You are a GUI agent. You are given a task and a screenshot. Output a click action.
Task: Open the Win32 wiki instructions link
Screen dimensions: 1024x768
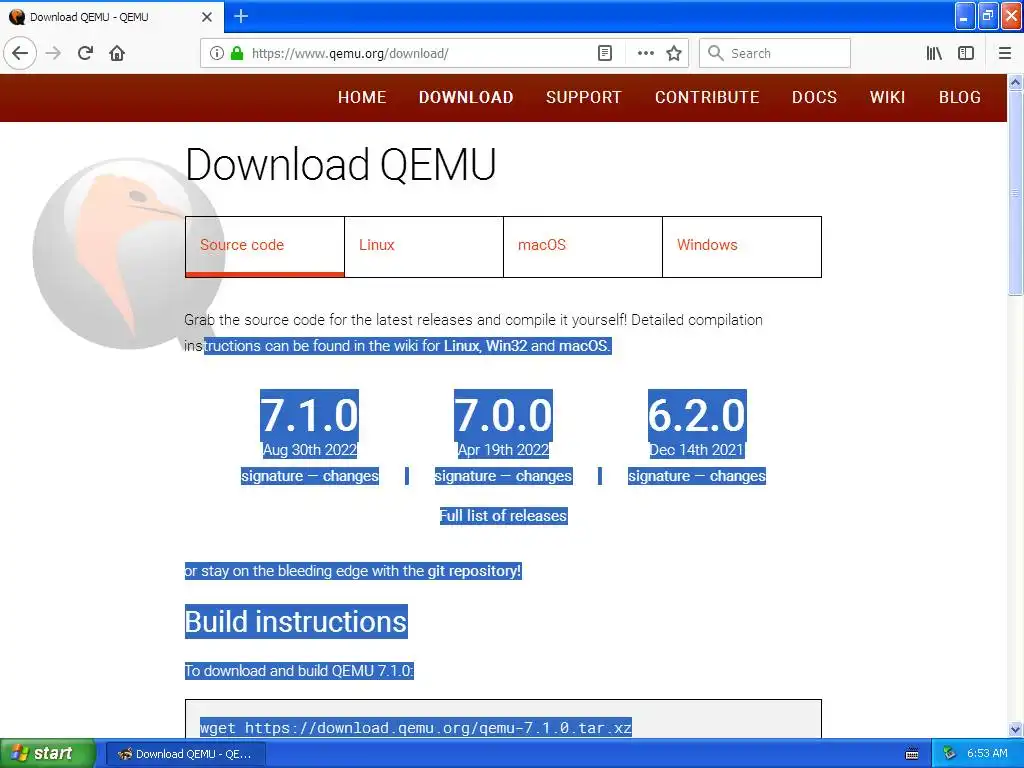pos(506,346)
